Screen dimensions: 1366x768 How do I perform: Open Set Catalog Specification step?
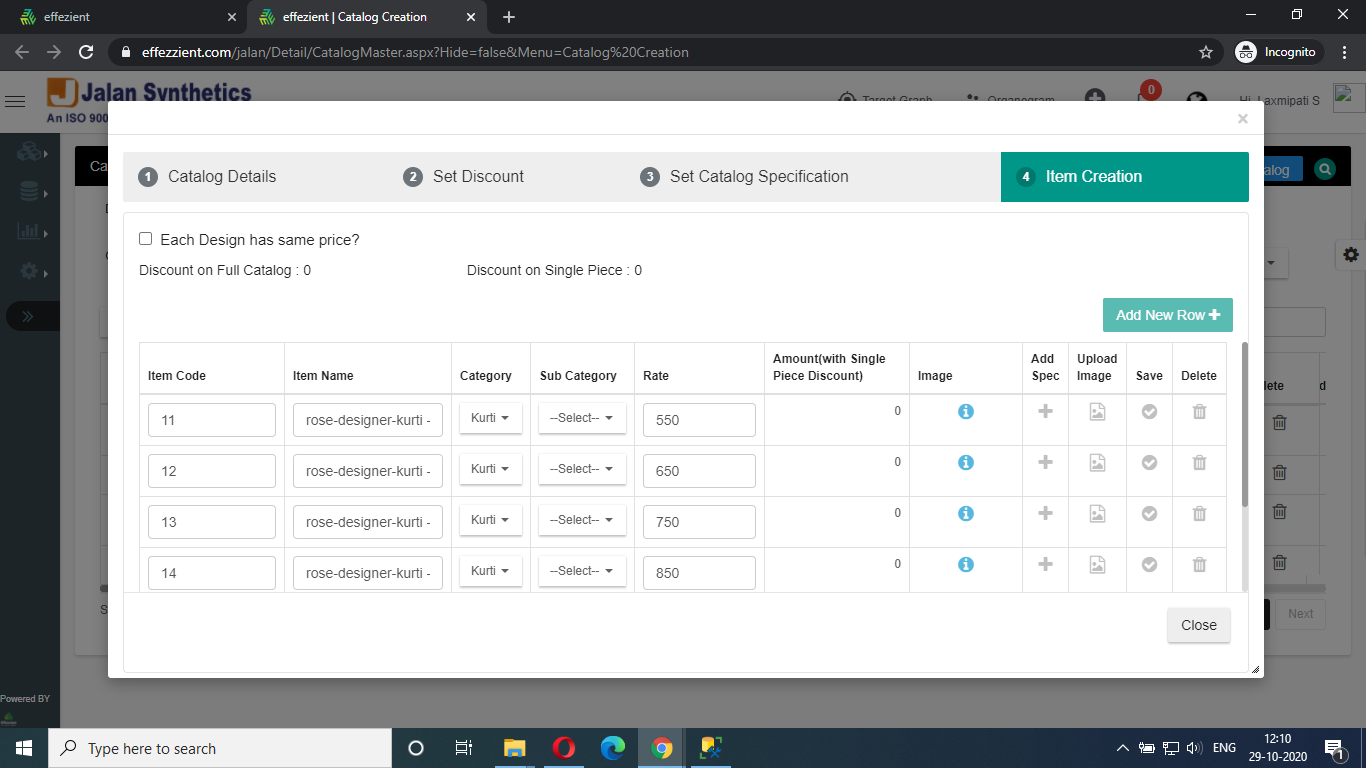coord(758,177)
